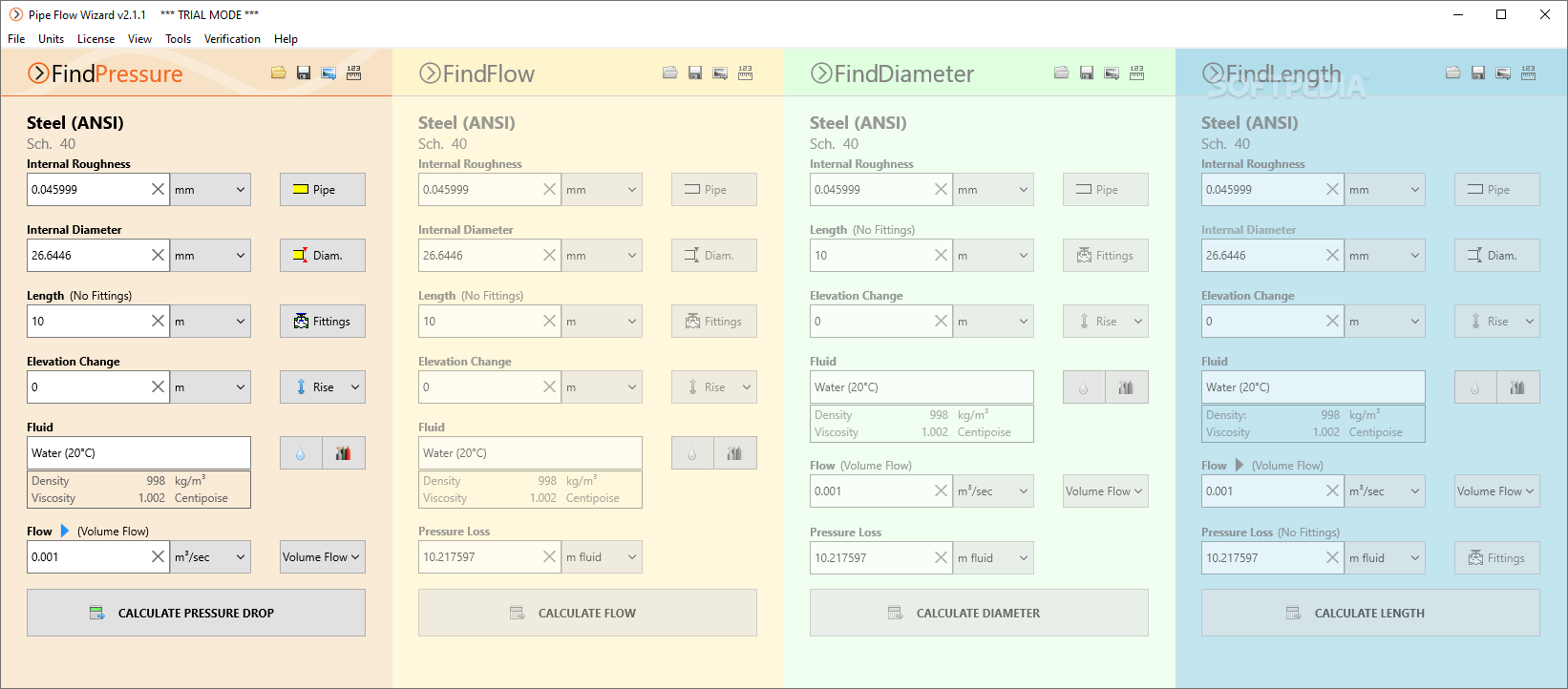
Task: Export image icon in FindDiameter header
Action: click(1112, 73)
